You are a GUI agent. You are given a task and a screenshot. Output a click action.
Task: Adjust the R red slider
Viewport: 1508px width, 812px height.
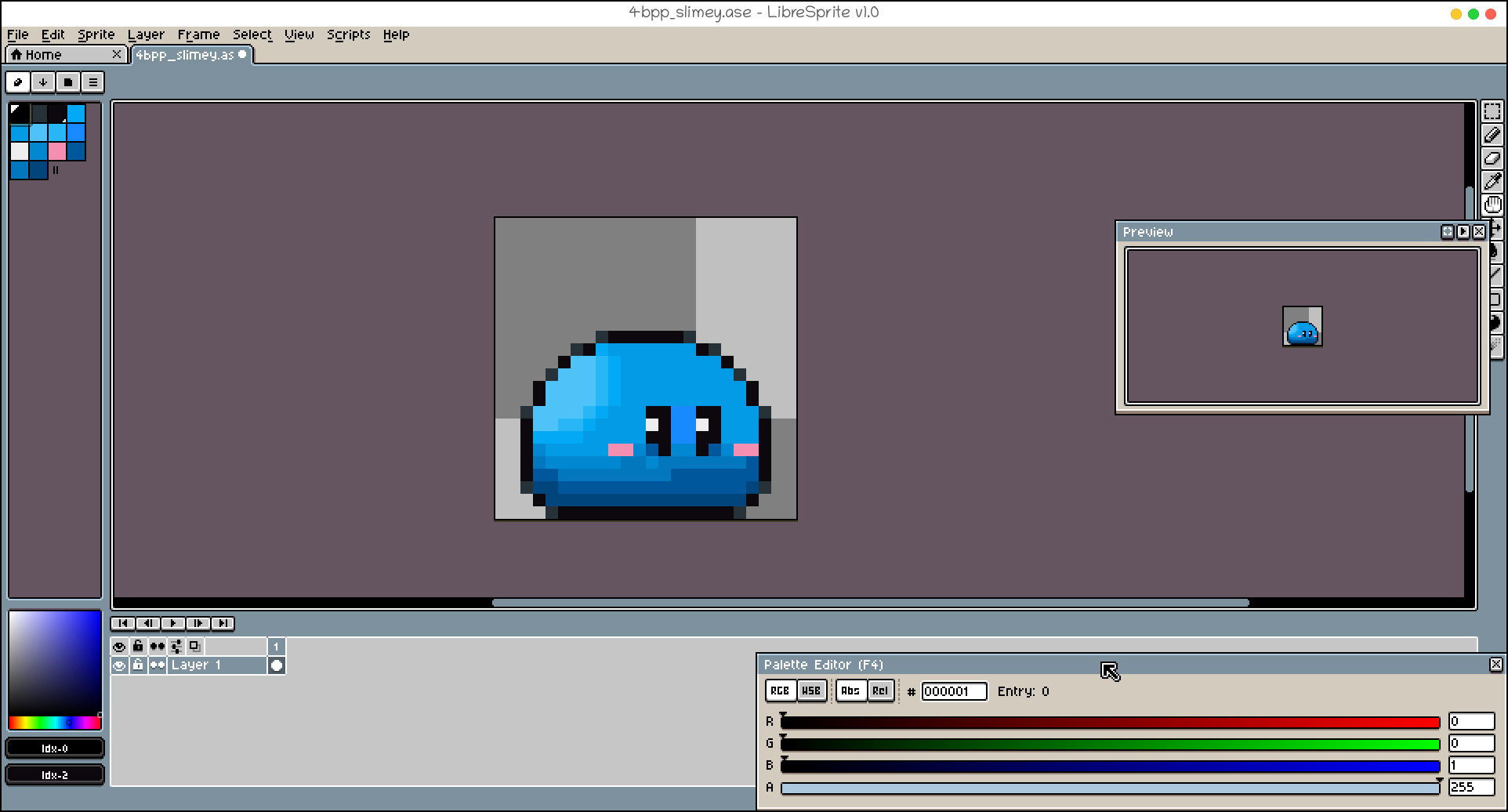tap(1111, 722)
